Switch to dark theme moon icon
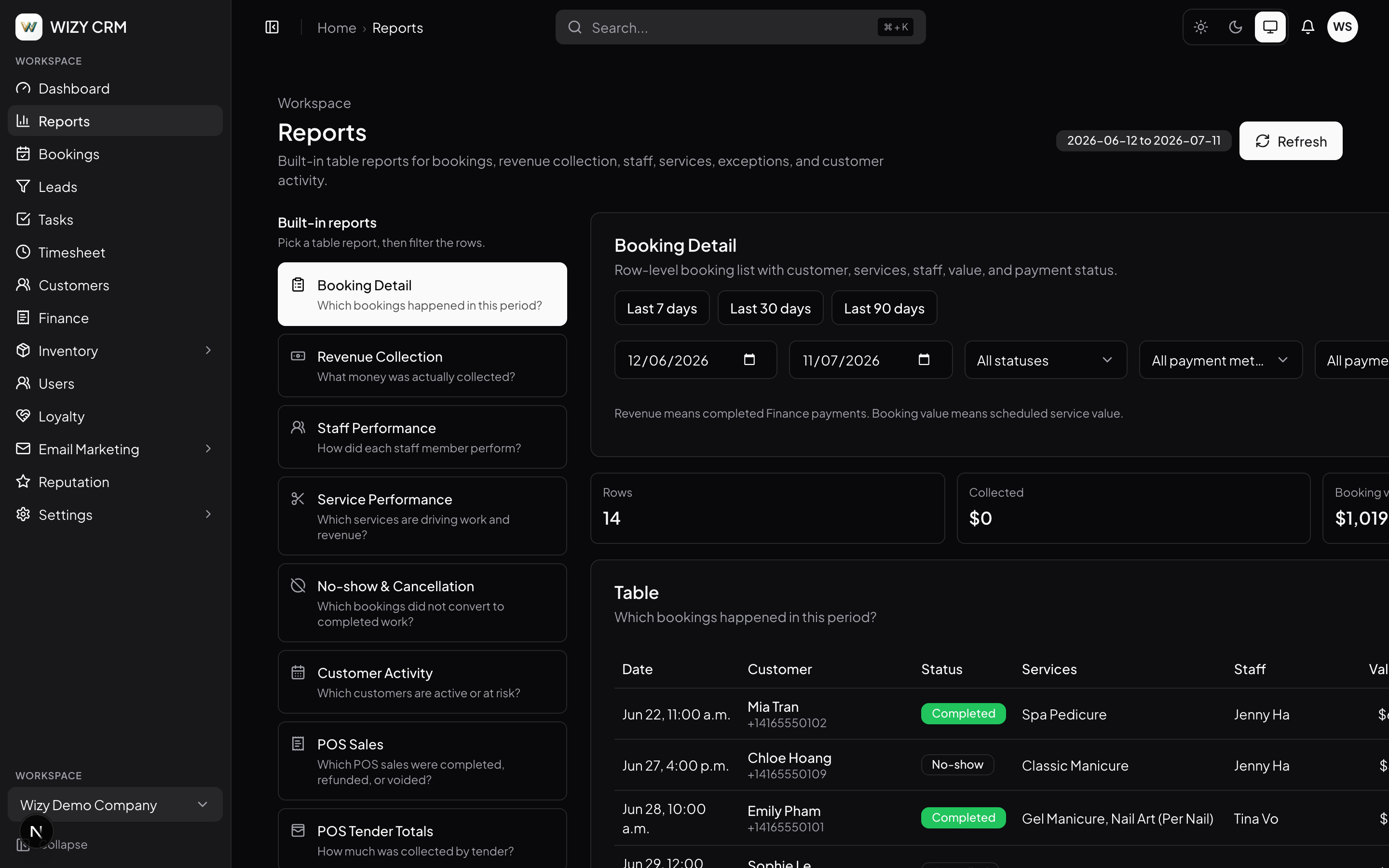This screenshot has height=868, width=1389. point(1235,27)
